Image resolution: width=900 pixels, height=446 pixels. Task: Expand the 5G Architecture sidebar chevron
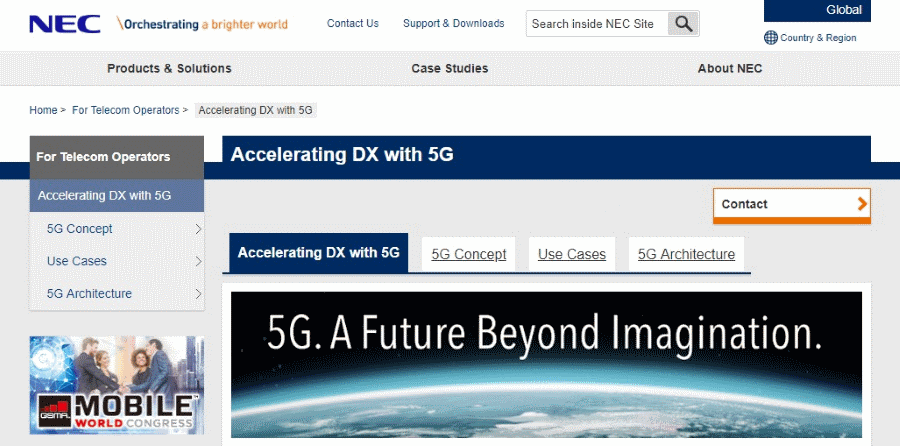pyautogui.click(x=198, y=294)
